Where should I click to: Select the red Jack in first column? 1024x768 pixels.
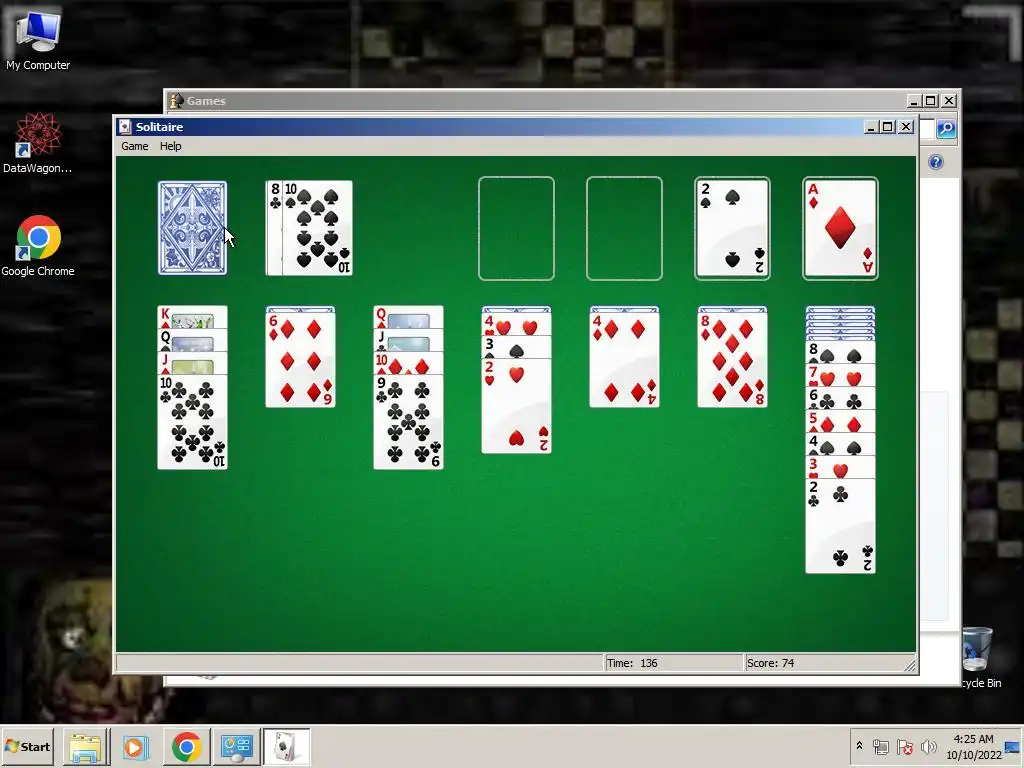tap(192, 362)
